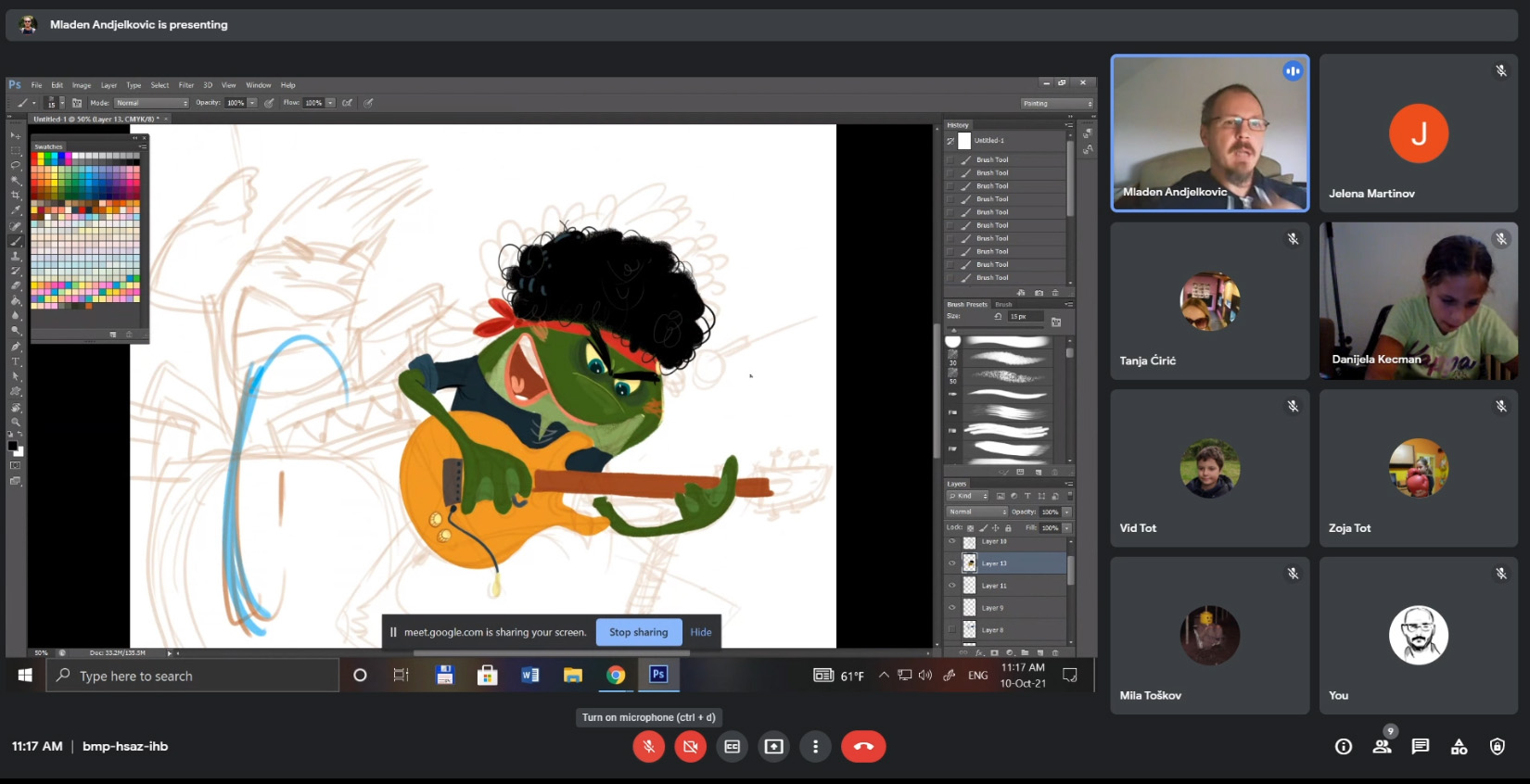Toggle the Brush panel from options bar
The width and height of the screenshot is (1530, 784).
pos(77,103)
